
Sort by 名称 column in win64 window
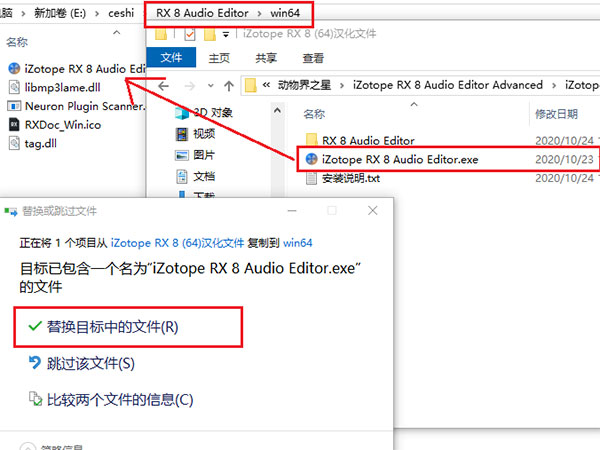(x=17, y=42)
